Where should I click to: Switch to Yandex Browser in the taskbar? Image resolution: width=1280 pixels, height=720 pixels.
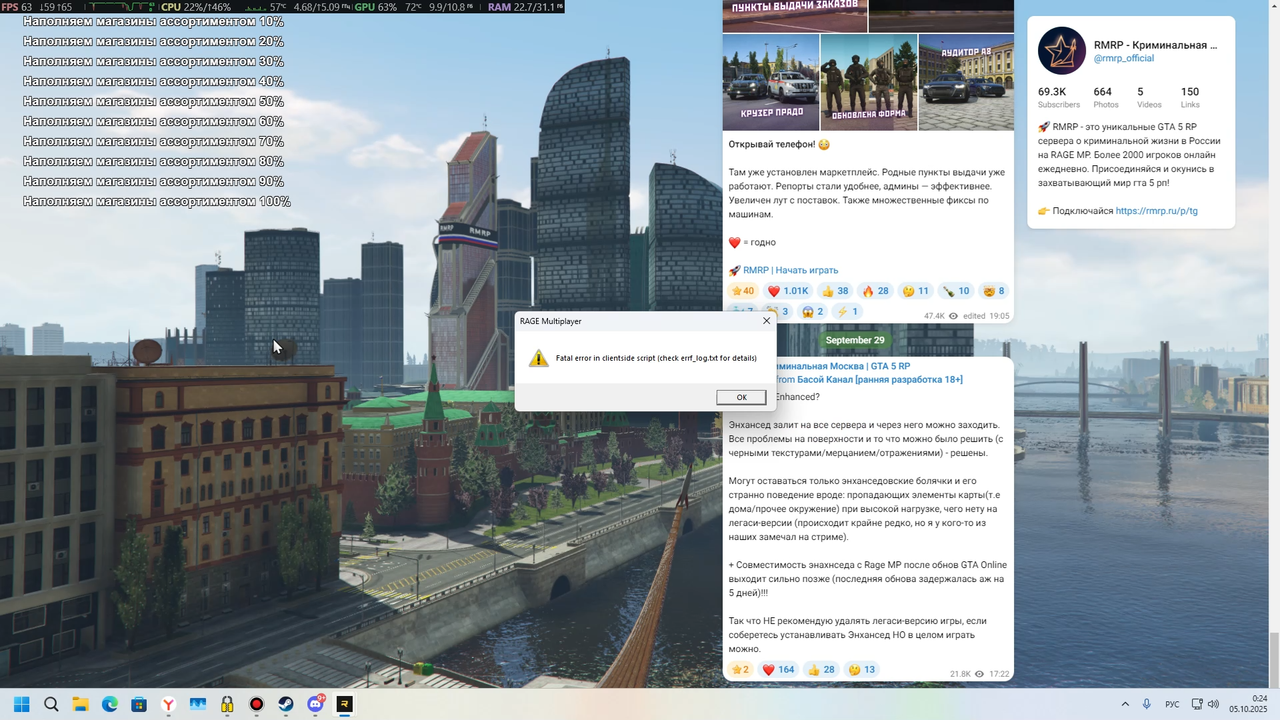(169, 704)
